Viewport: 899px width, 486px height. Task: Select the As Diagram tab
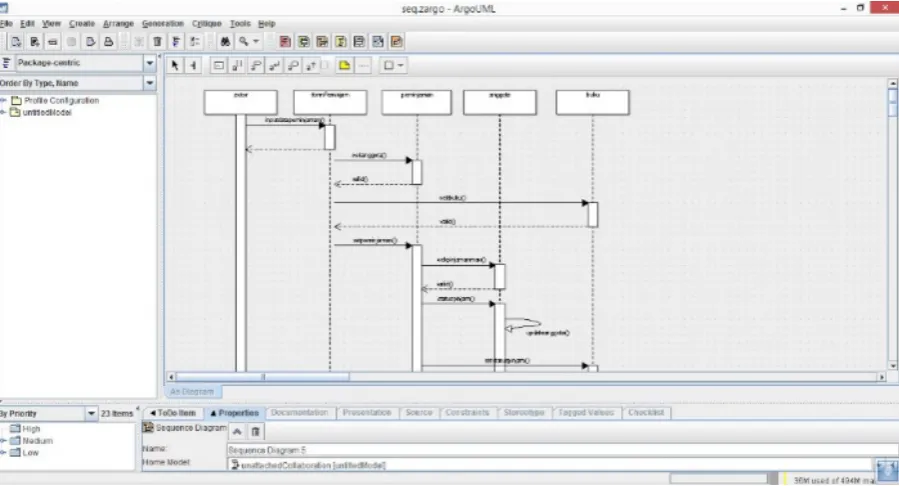(192, 392)
